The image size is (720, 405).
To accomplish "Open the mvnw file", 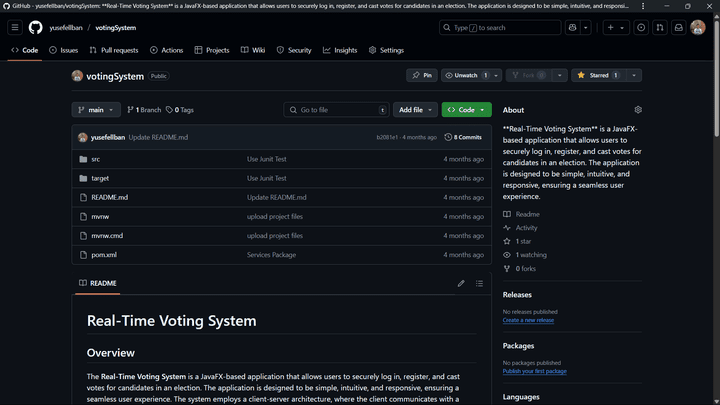I will (100, 217).
